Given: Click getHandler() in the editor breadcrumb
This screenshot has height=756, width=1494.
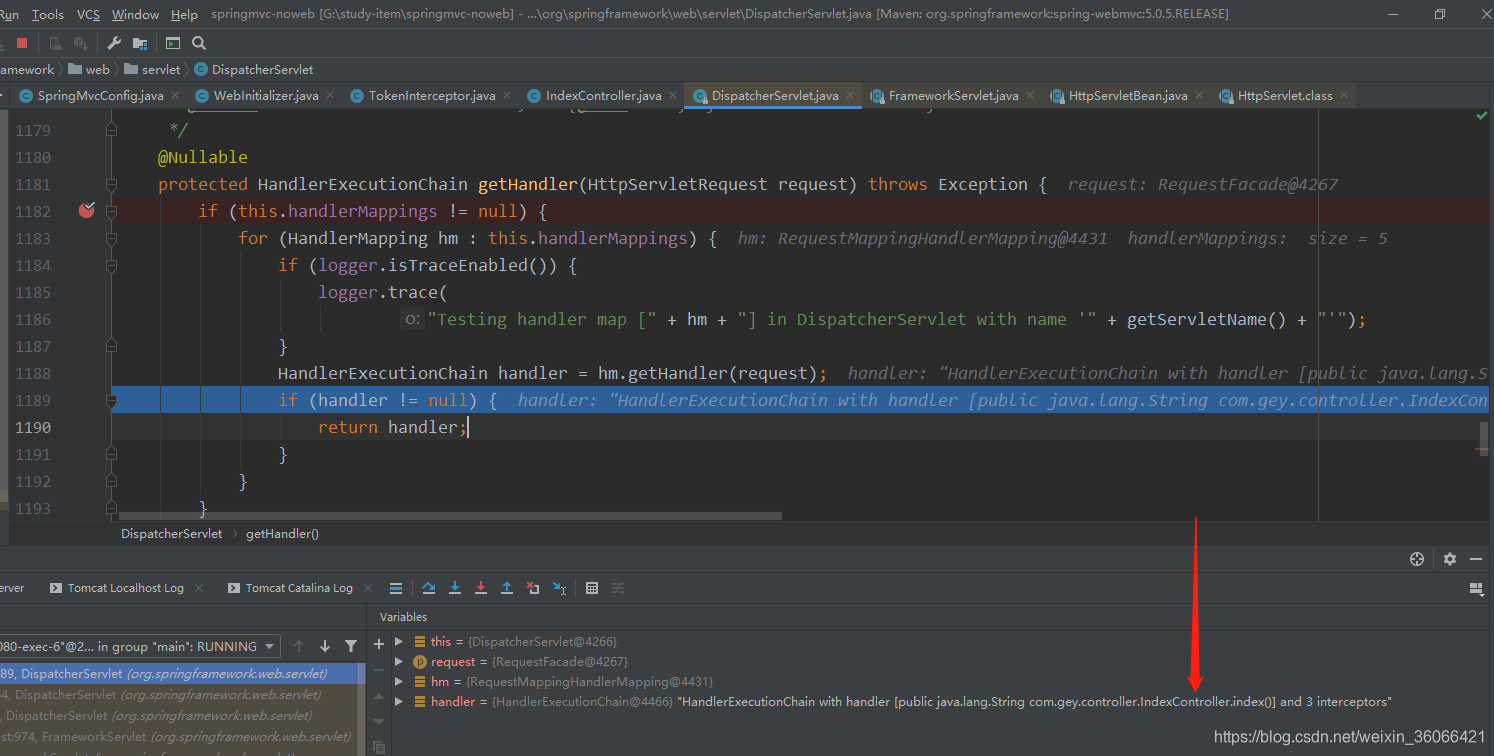Looking at the screenshot, I should 282,533.
